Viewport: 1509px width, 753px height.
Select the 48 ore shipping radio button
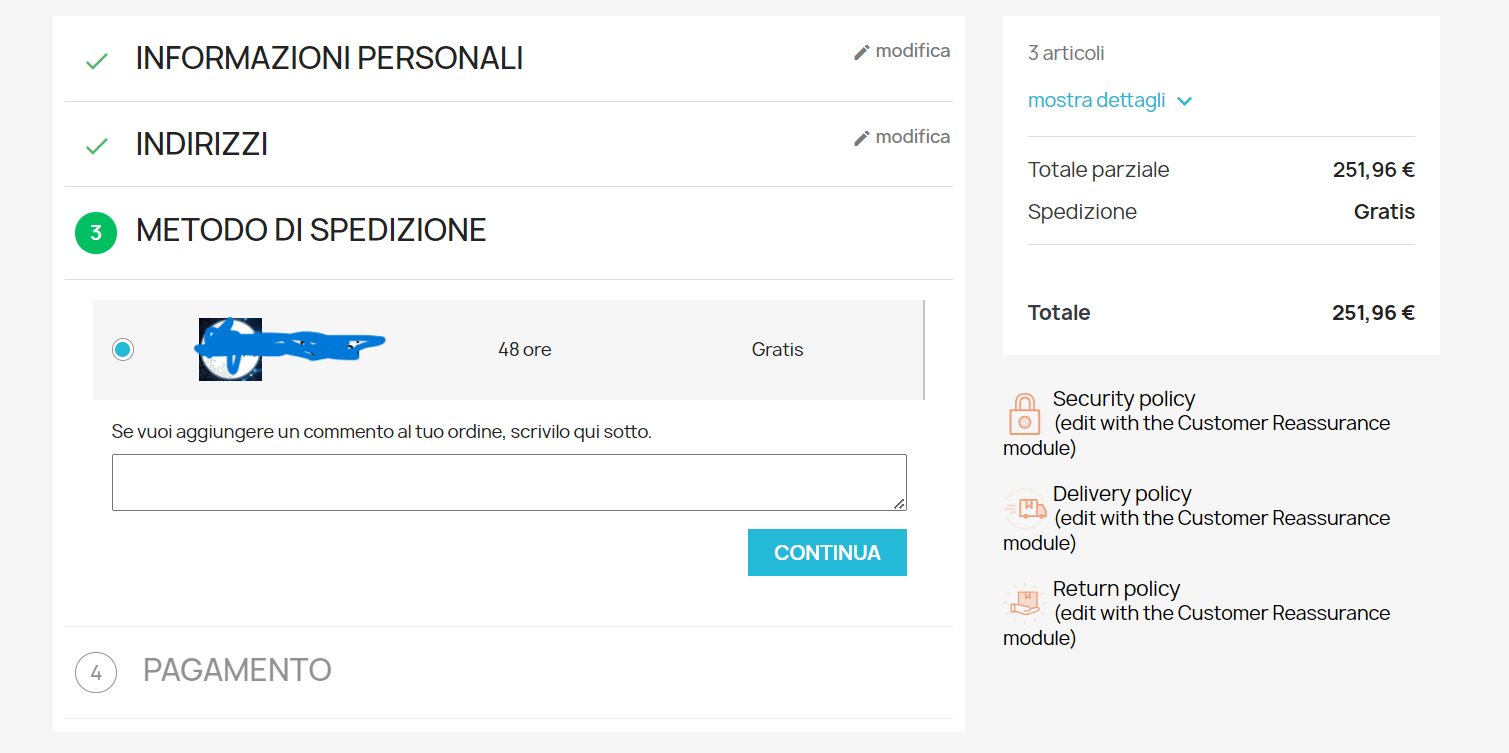coord(123,349)
